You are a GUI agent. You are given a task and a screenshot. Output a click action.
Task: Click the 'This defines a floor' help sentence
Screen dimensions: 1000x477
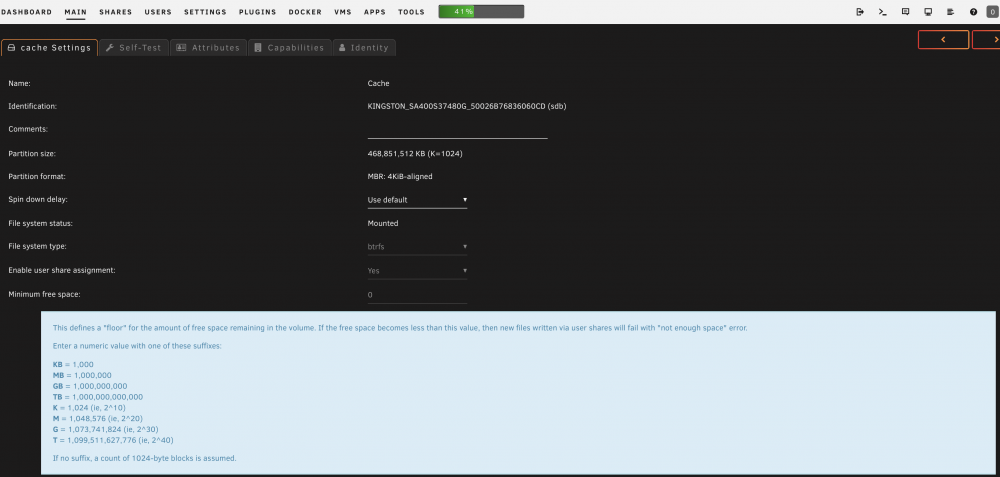(x=400, y=328)
